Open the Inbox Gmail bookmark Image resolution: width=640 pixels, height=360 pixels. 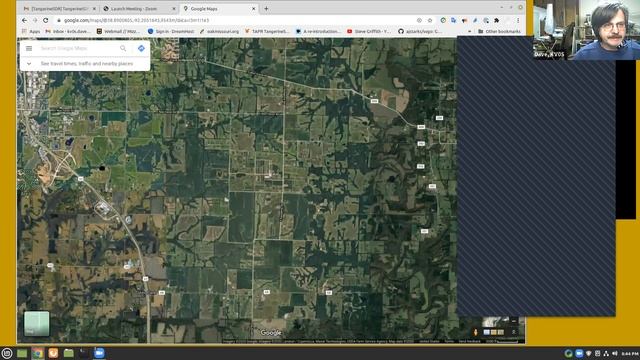tap(68, 31)
